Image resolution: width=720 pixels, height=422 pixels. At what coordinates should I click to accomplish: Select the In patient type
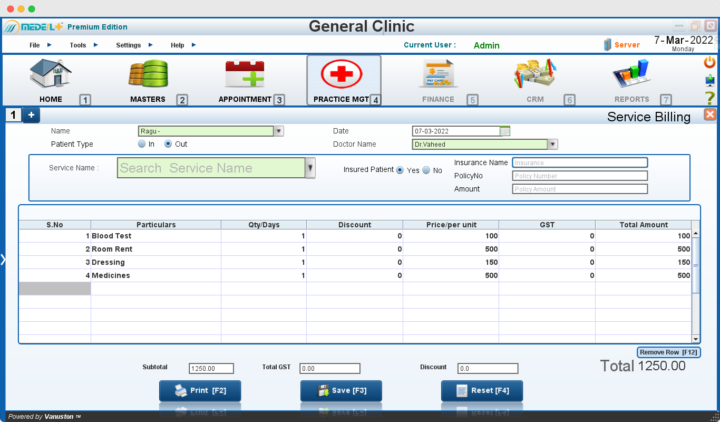[x=141, y=144]
